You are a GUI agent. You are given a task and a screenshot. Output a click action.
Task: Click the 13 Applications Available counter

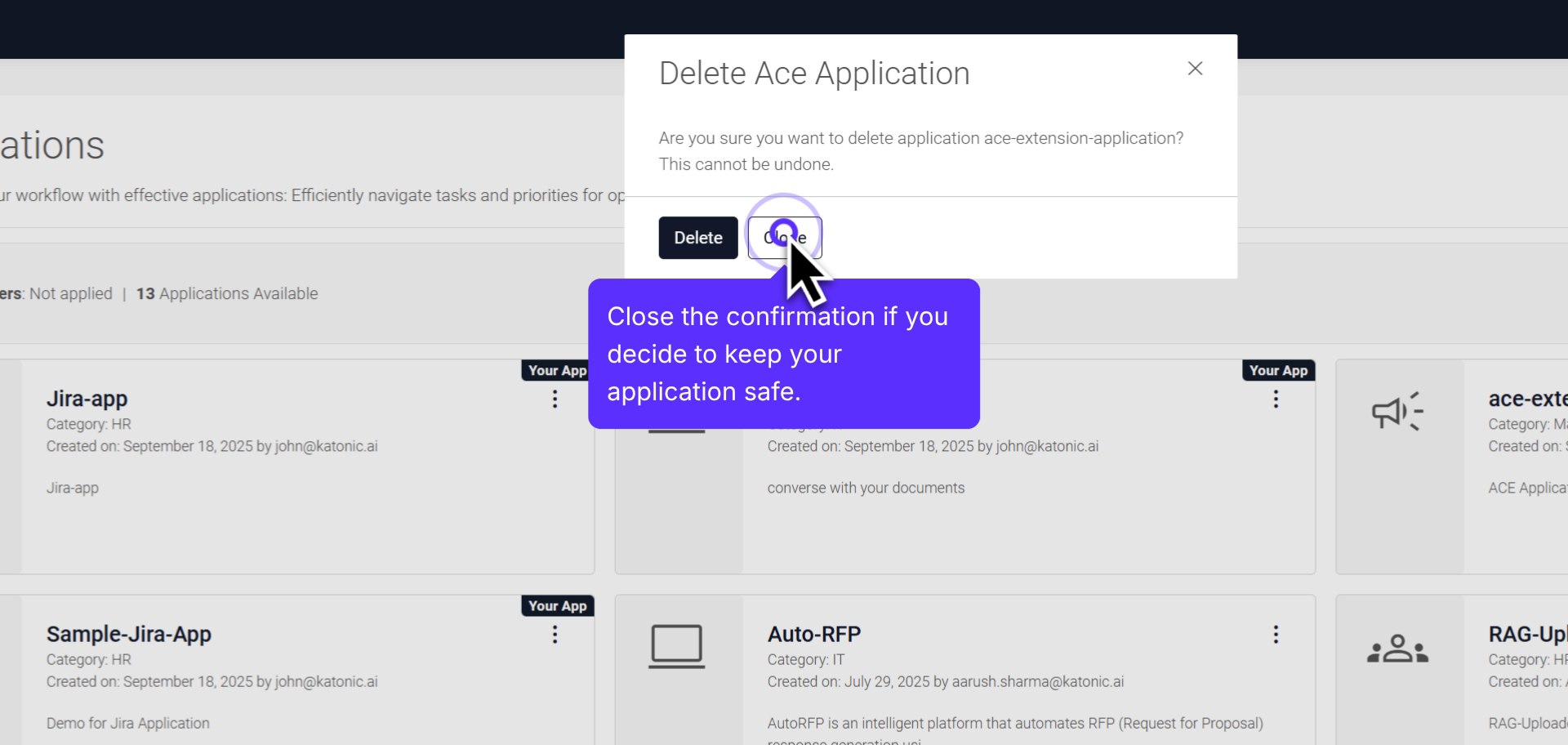(227, 293)
